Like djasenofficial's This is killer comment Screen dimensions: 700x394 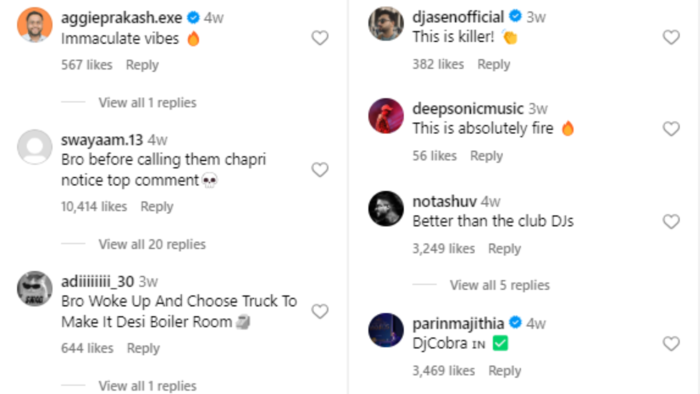(671, 37)
